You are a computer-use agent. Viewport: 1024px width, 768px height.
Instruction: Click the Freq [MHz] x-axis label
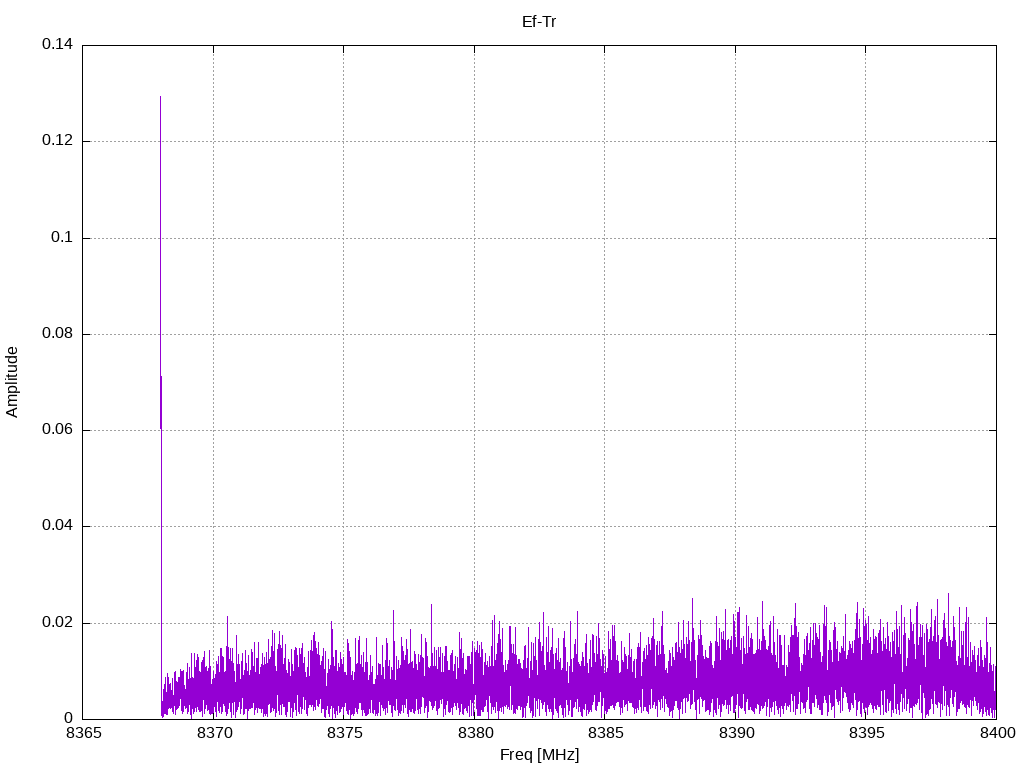539,755
